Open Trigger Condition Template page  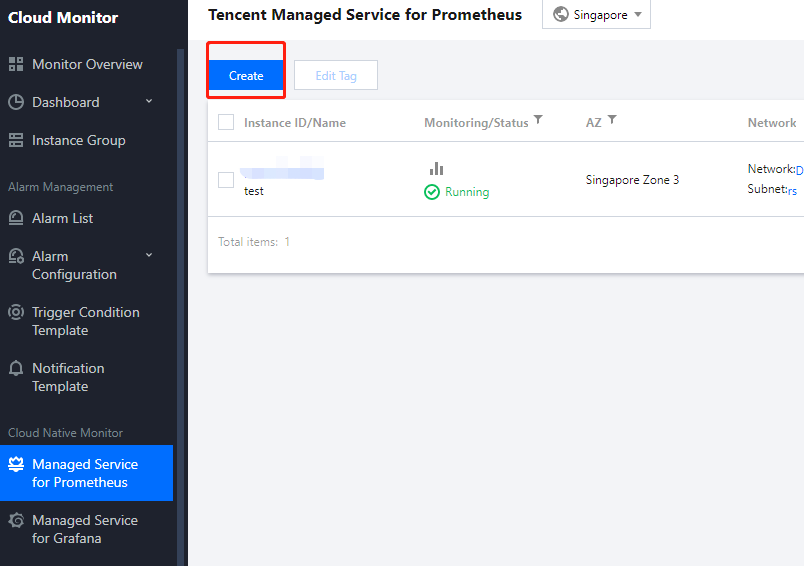[x=87, y=321]
